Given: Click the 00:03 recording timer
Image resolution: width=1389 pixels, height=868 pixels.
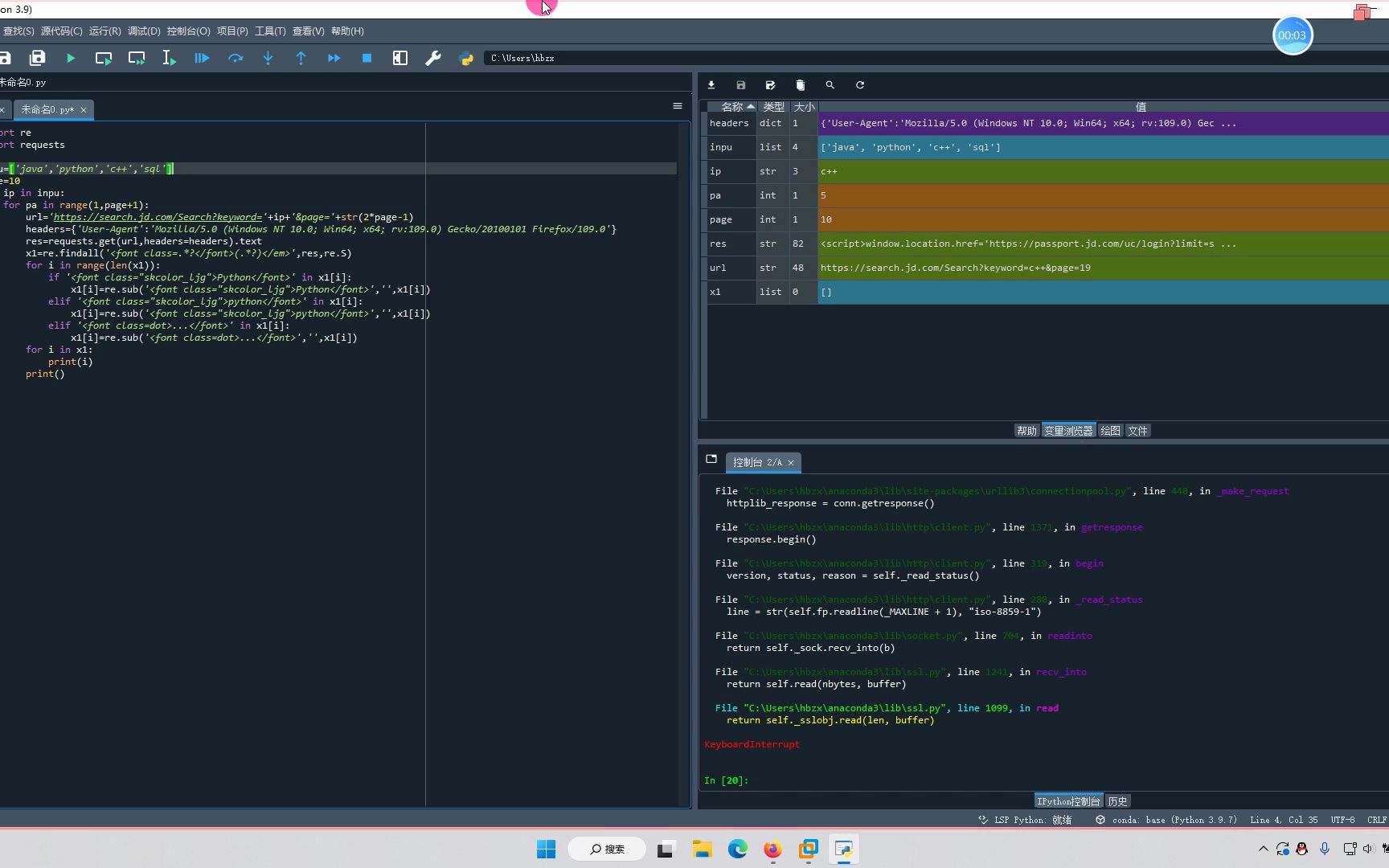Looking at the screenshot, I should (1292, 35).
